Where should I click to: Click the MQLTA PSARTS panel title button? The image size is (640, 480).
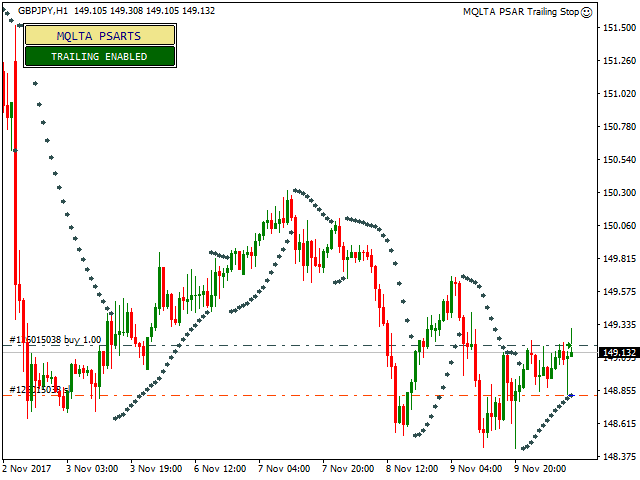[x=100, y=36]
